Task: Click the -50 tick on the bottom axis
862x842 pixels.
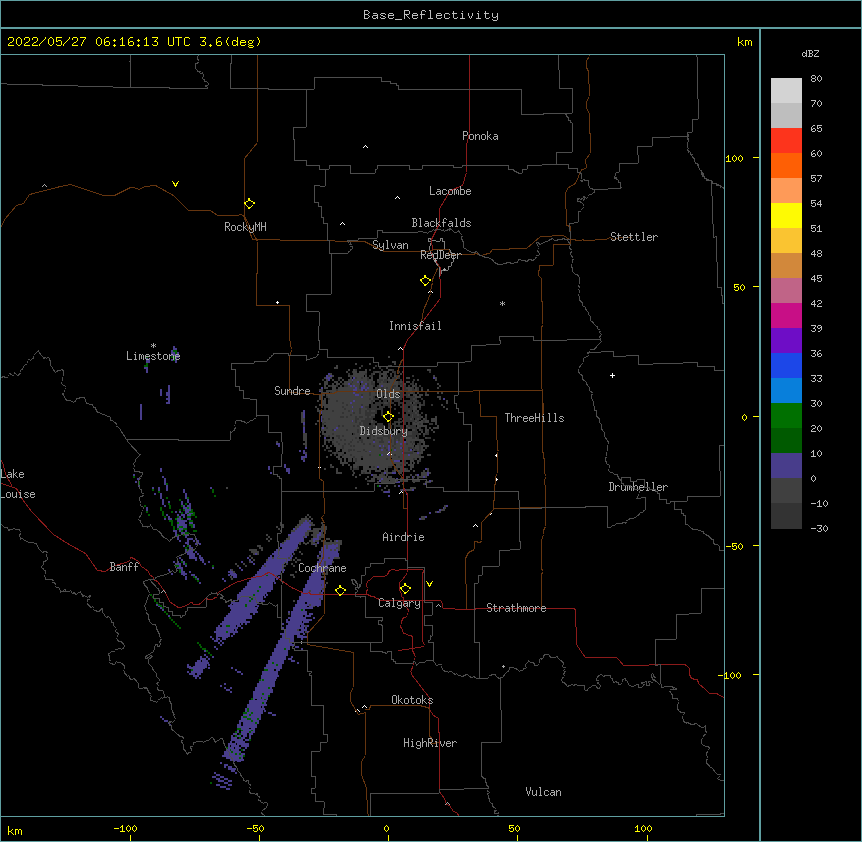Action: click(255, 828)
